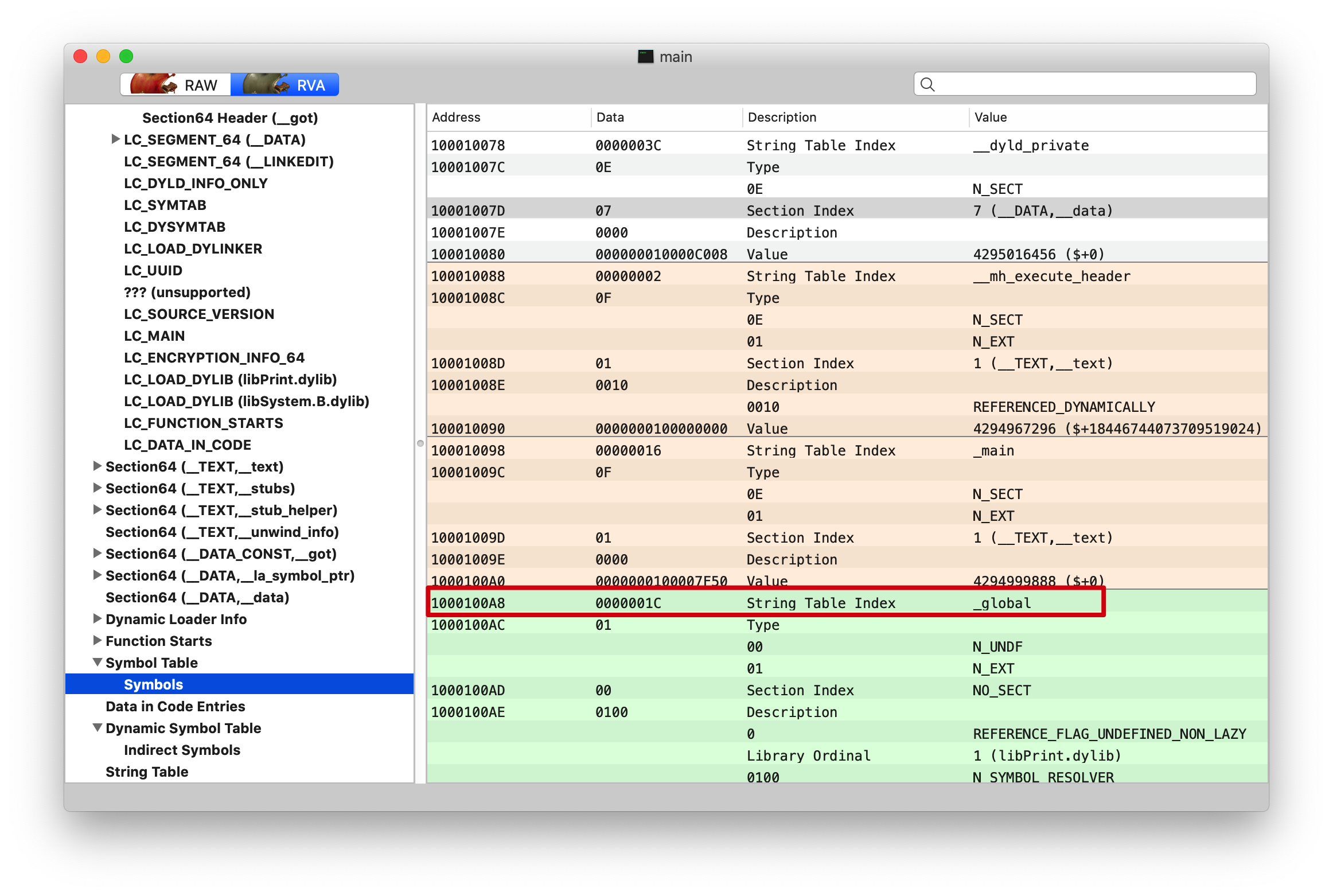Select LC_DYLD_INFO_ONLY item
1333x896 pixels.
pyautogui.click(x=196, y=183)
